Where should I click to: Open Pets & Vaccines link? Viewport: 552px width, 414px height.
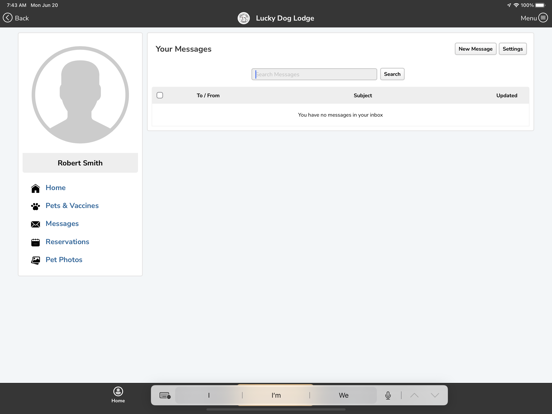(x=72, y=206)
